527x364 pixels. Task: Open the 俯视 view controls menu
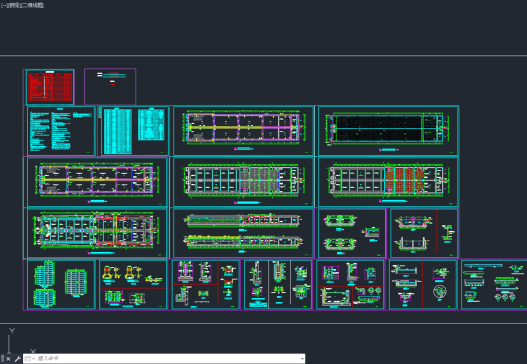pyautogui.click(x=14, y=5)
